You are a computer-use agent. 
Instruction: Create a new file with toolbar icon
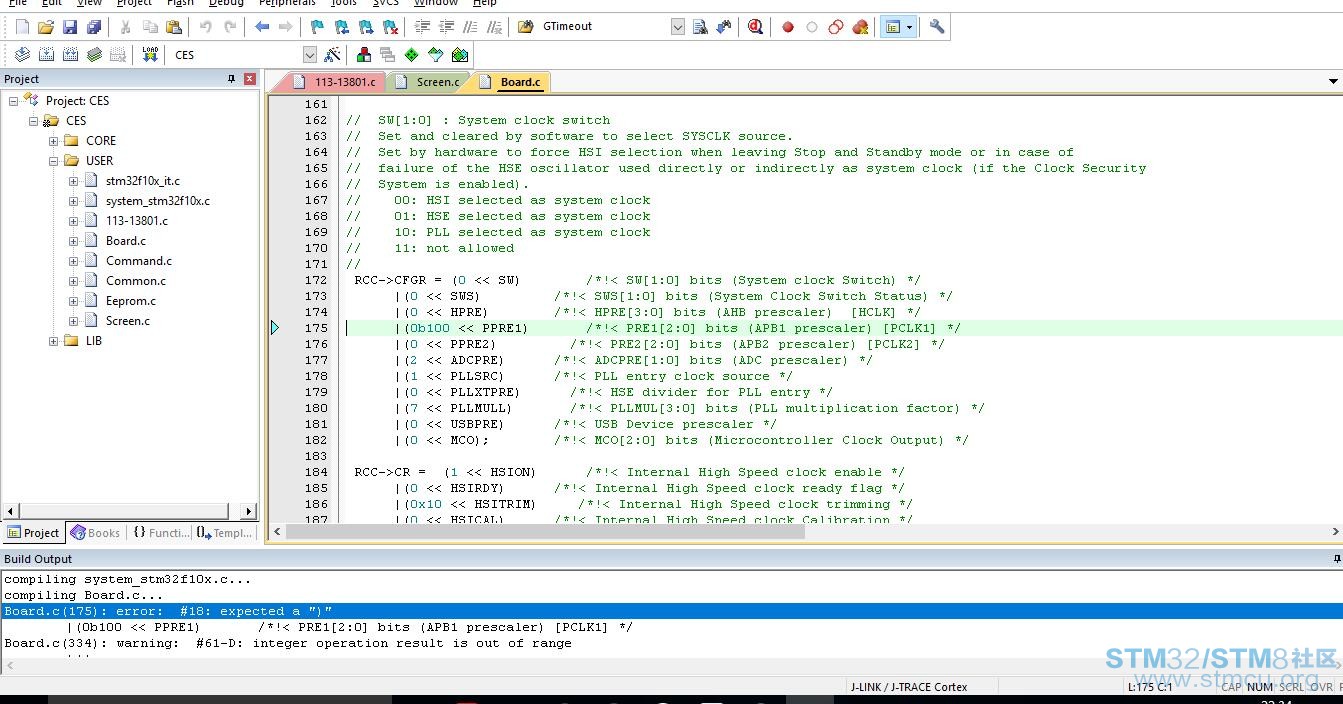(x=22, y=27)
